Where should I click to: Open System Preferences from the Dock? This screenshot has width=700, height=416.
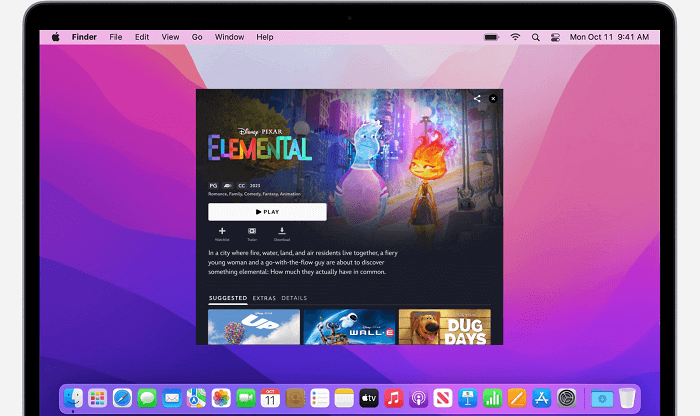pyautogui.click(x=567, y=398)
